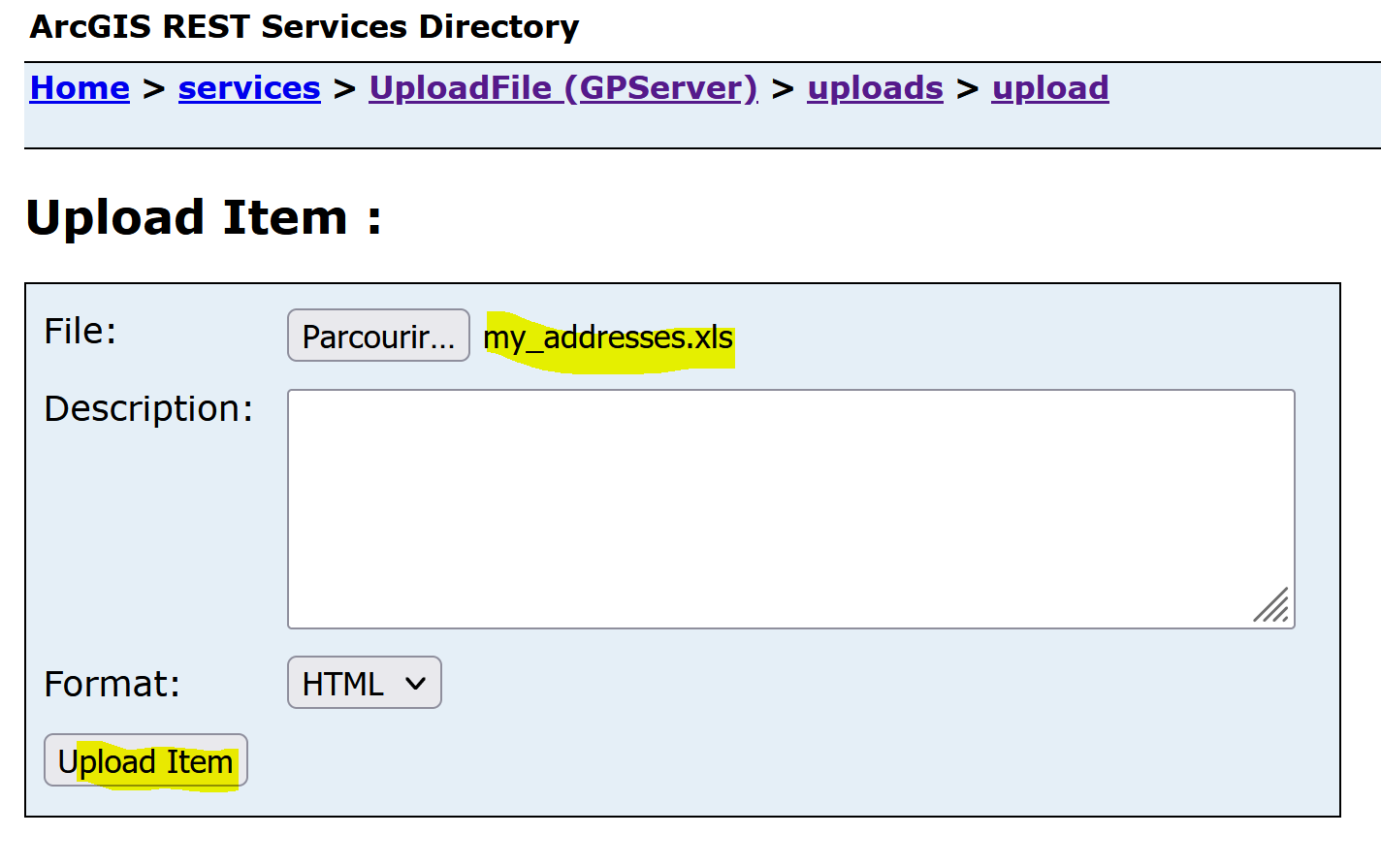
Task: Open the UploadFile (GPServer) link
Action: [563, 88]
